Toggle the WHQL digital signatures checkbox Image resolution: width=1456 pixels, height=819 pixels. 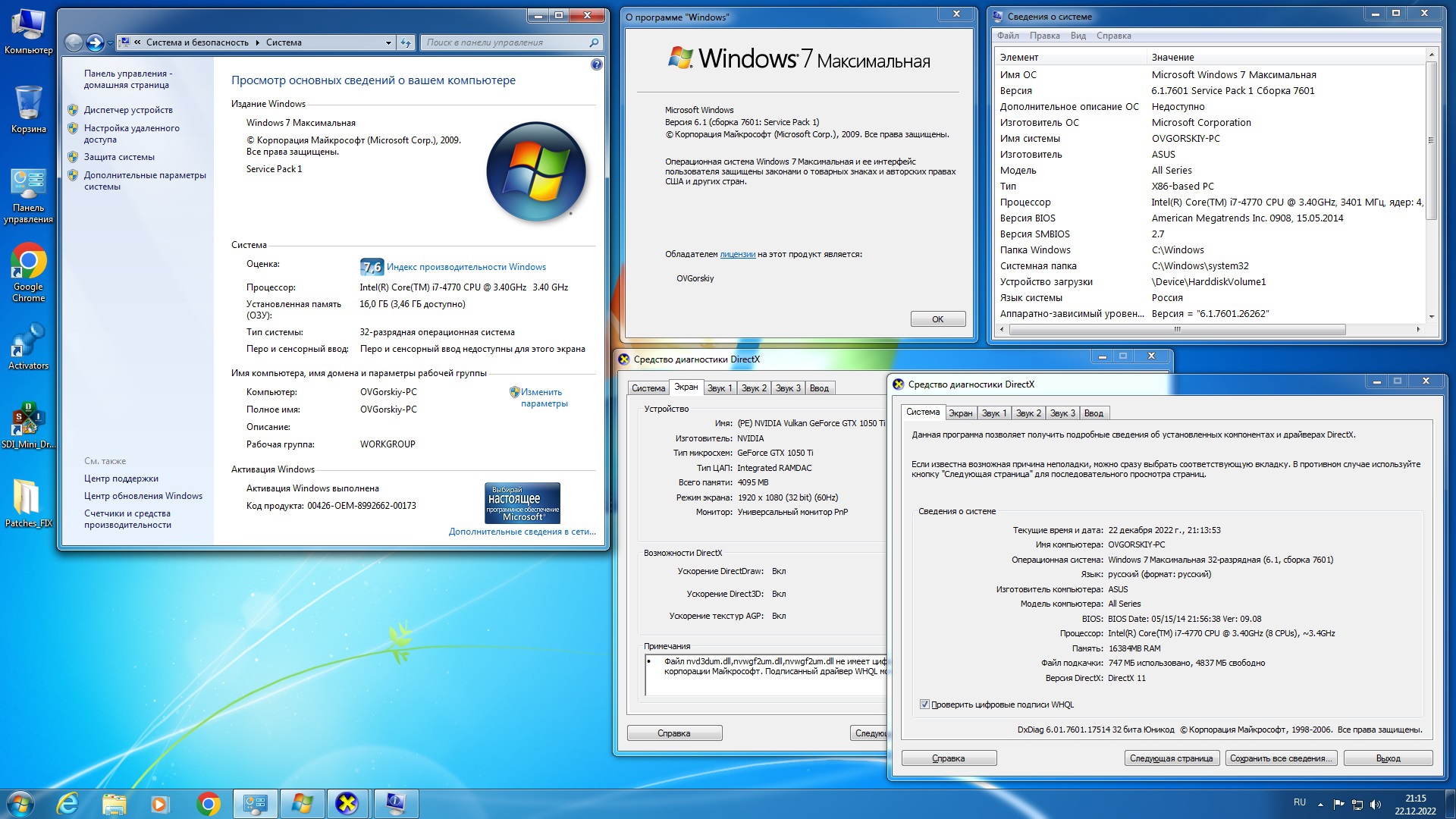point(924,704)
